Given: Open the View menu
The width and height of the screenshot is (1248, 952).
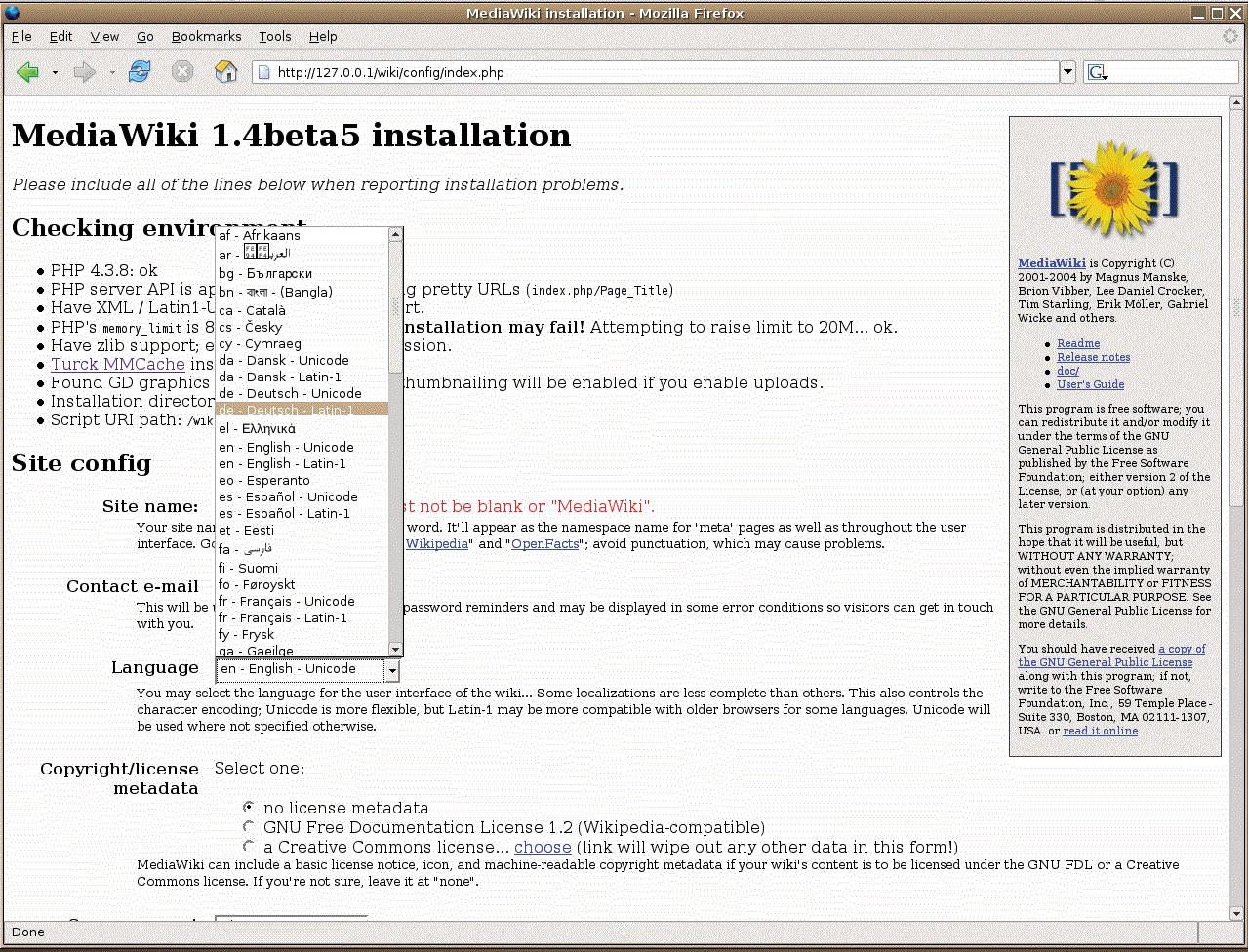Looking at the screenshot, I should point(104,37).
